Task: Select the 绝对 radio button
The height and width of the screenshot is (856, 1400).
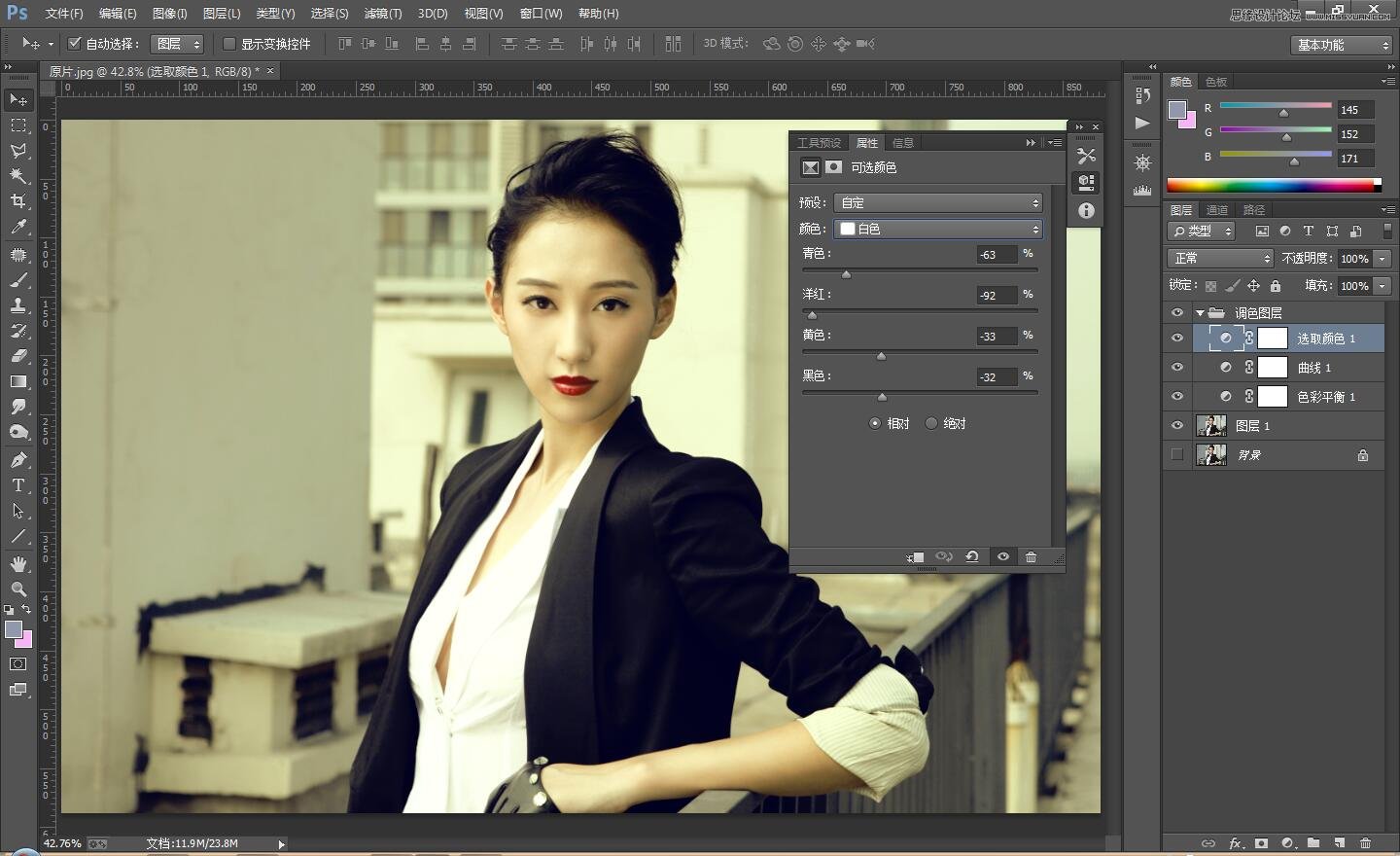Action: [931, 423]
